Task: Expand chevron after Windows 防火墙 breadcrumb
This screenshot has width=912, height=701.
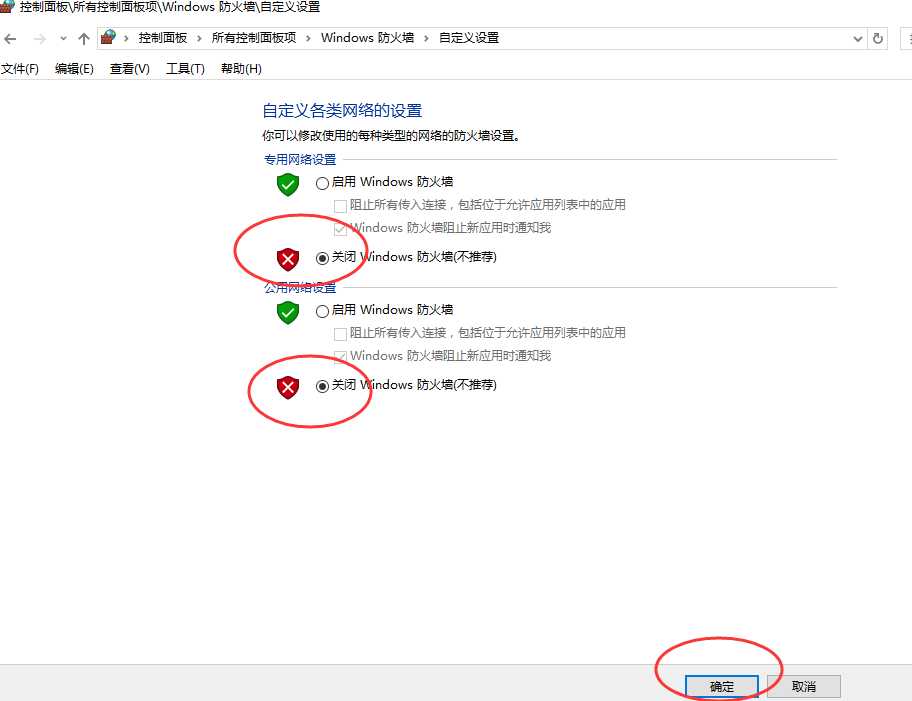Action: coord(426,38)
